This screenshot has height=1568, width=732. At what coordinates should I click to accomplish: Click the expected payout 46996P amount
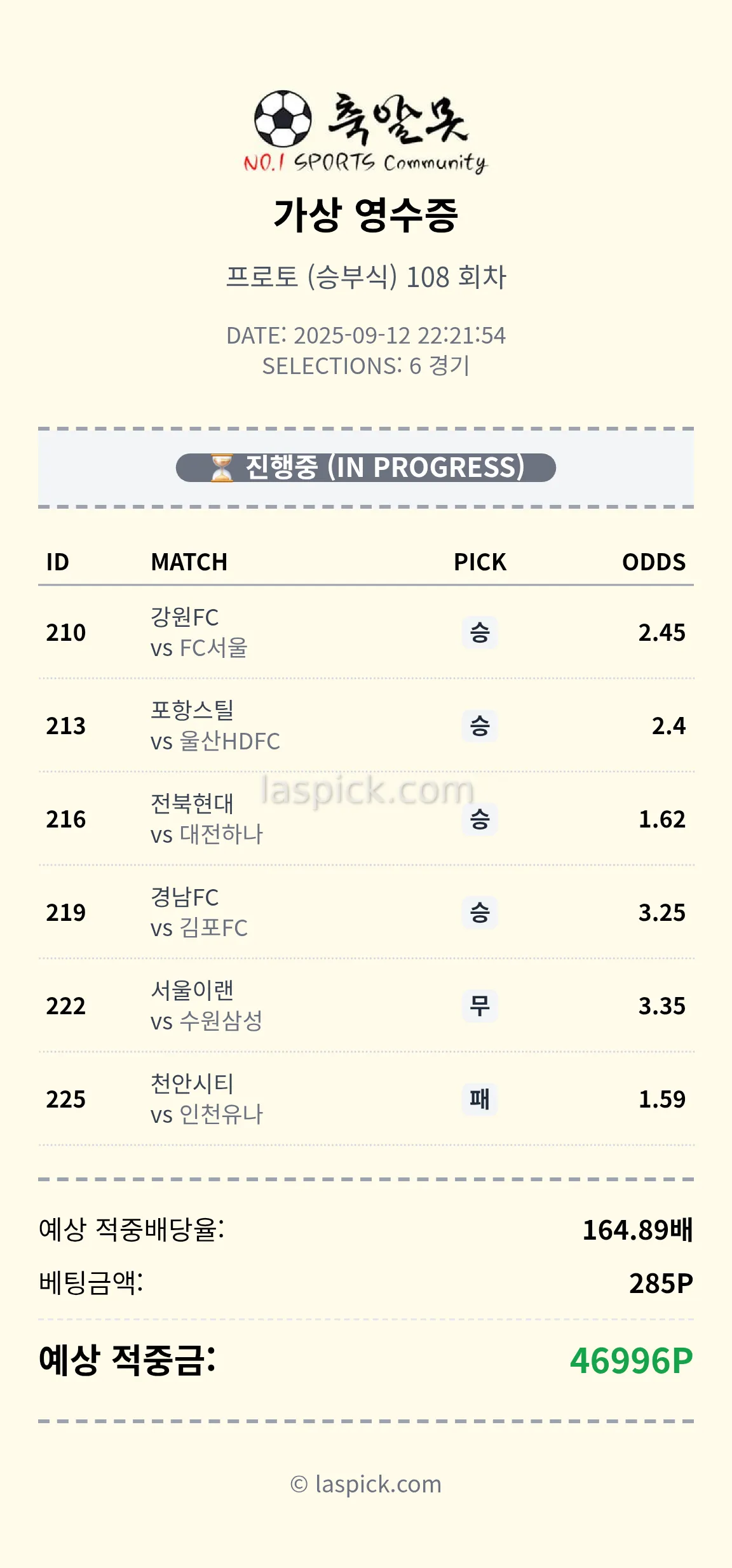click(x=631, y=1360)
